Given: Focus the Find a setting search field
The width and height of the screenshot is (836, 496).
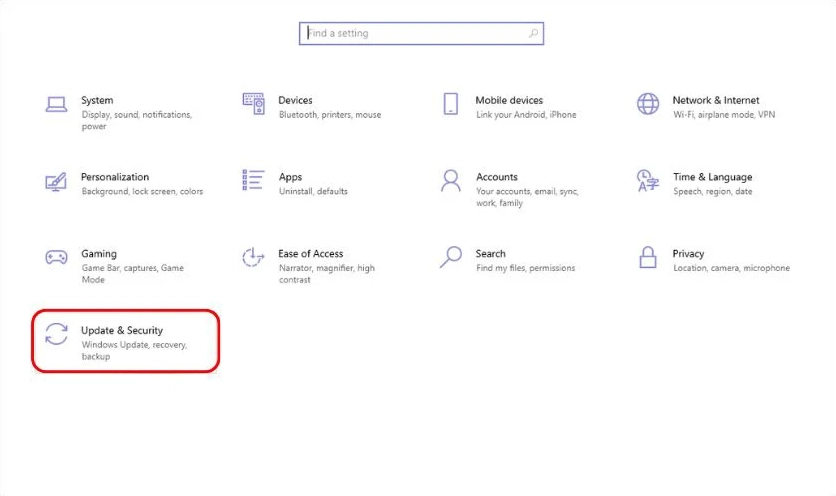Looking at the screenshot, I should click(421, 33).
